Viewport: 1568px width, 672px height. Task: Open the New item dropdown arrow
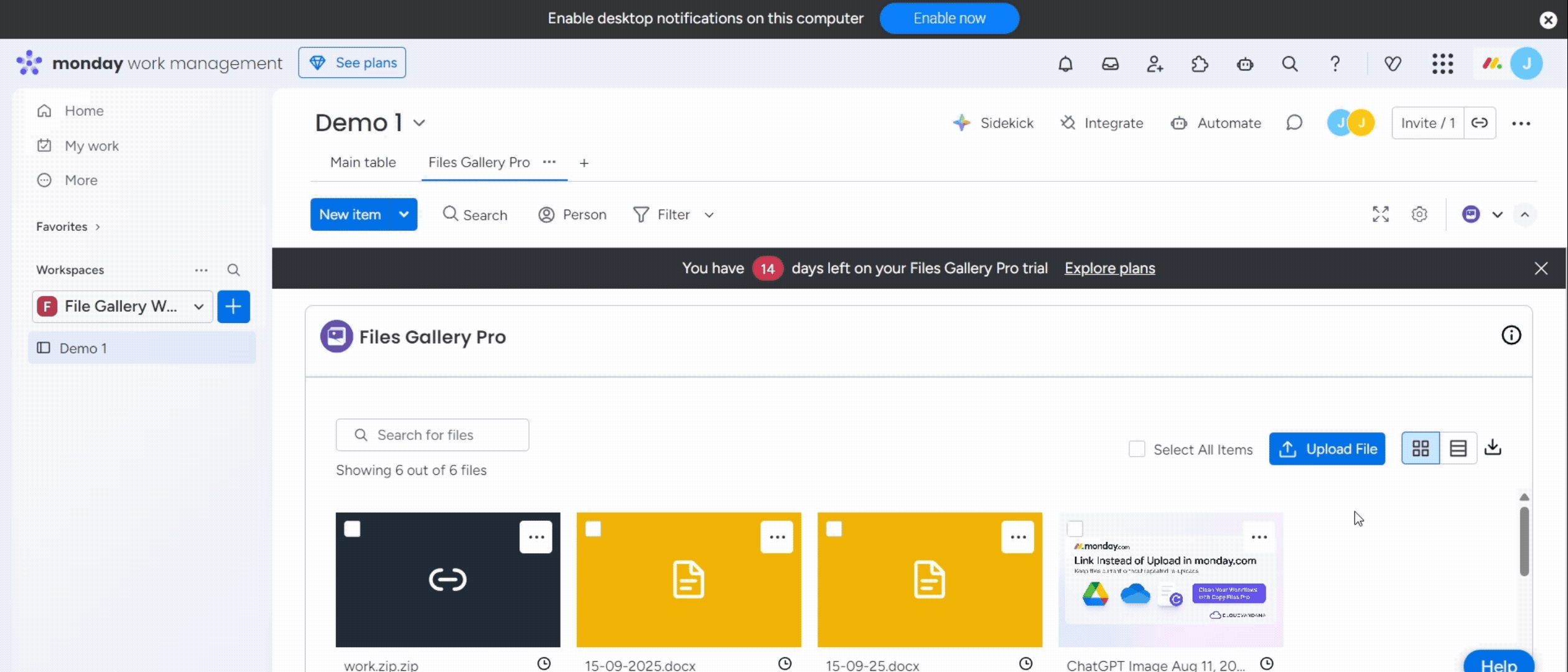click(x=404, y=215)
